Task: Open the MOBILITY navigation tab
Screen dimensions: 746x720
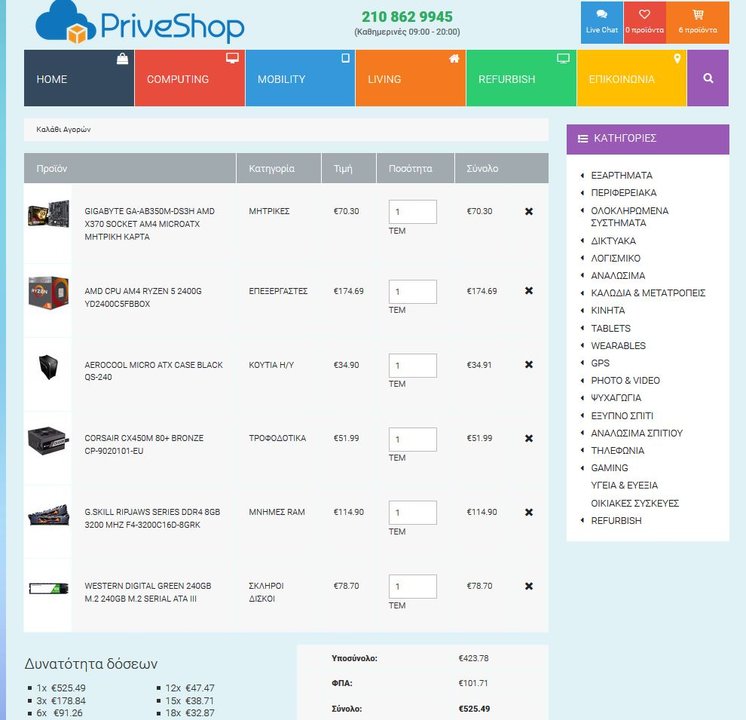Action: [x=300, y=78]
